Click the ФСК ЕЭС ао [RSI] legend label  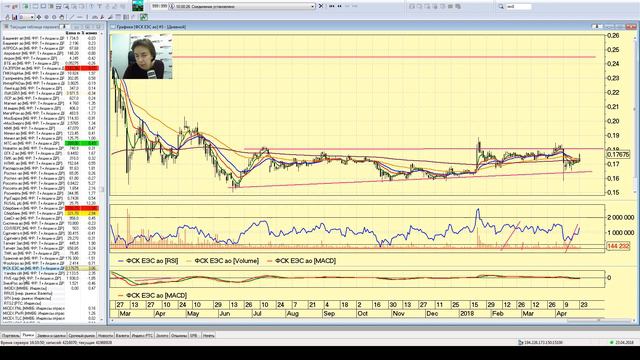[152, 260]
